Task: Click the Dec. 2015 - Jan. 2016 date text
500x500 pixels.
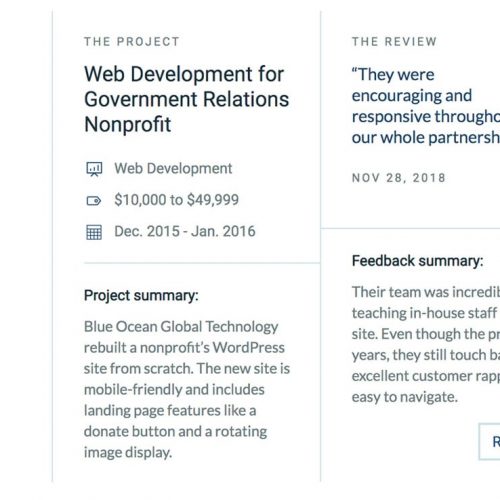Action: point(185,231)
